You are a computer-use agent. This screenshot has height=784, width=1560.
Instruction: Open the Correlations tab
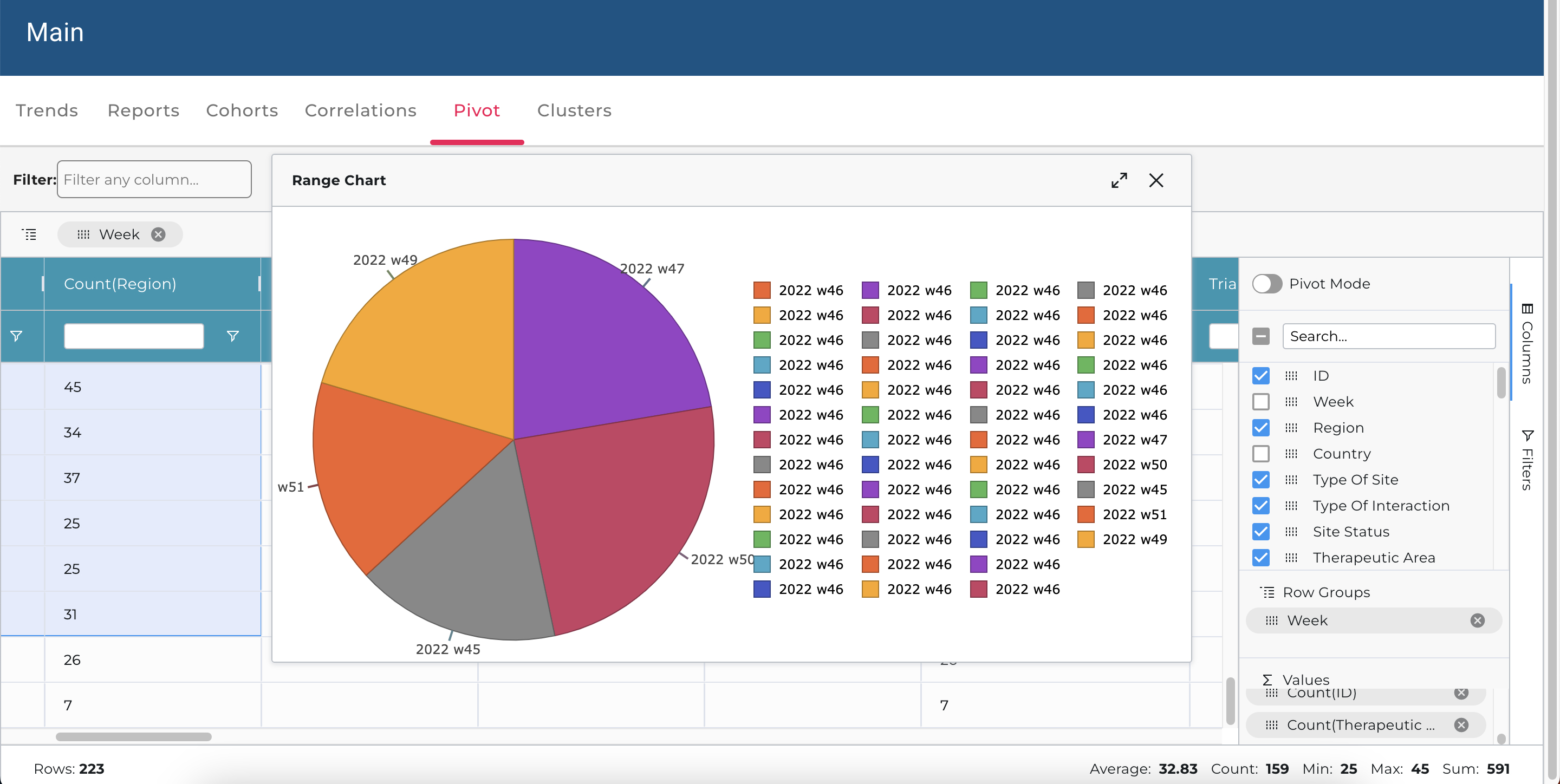(x=360, y=110)
